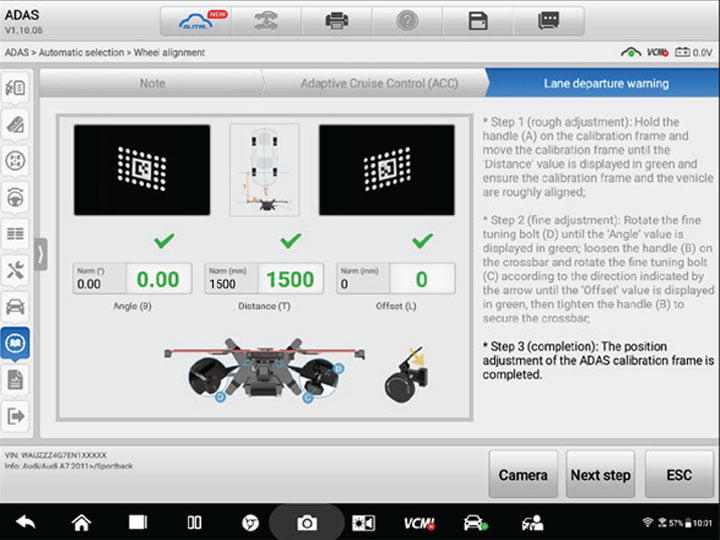This screenshot has height=540, width=720.
Task: Click the green check above Offset value
Action: tap(422, 241)
